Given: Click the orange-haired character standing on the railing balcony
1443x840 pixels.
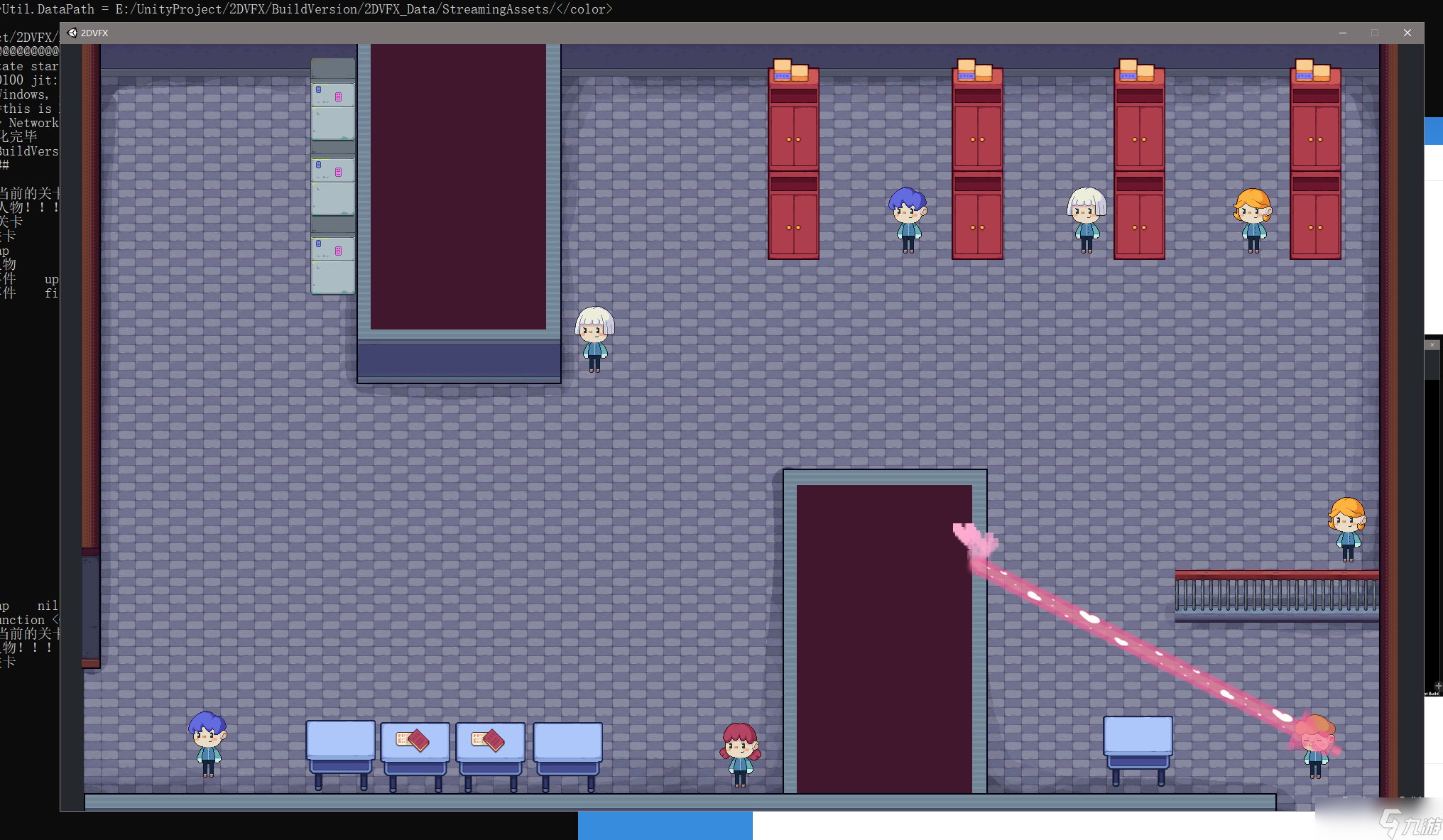Looking at the screenshot, I should tap(1347, 529).
